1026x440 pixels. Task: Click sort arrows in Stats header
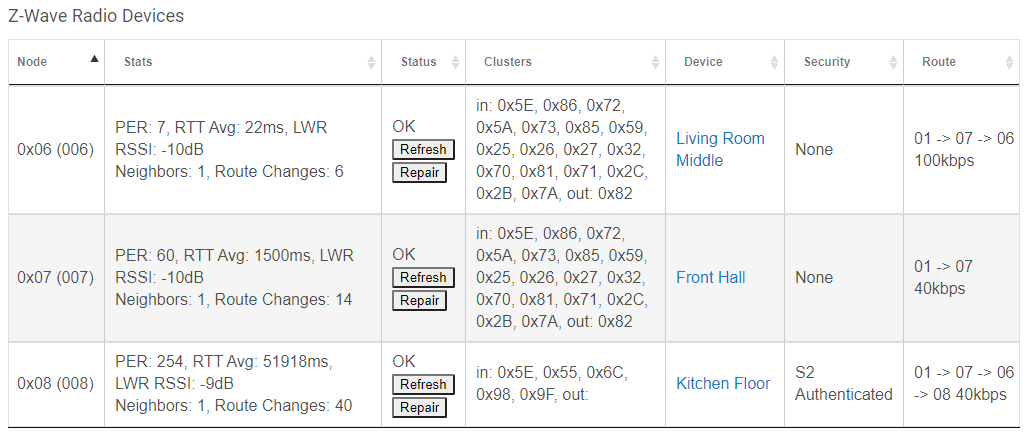371,62
